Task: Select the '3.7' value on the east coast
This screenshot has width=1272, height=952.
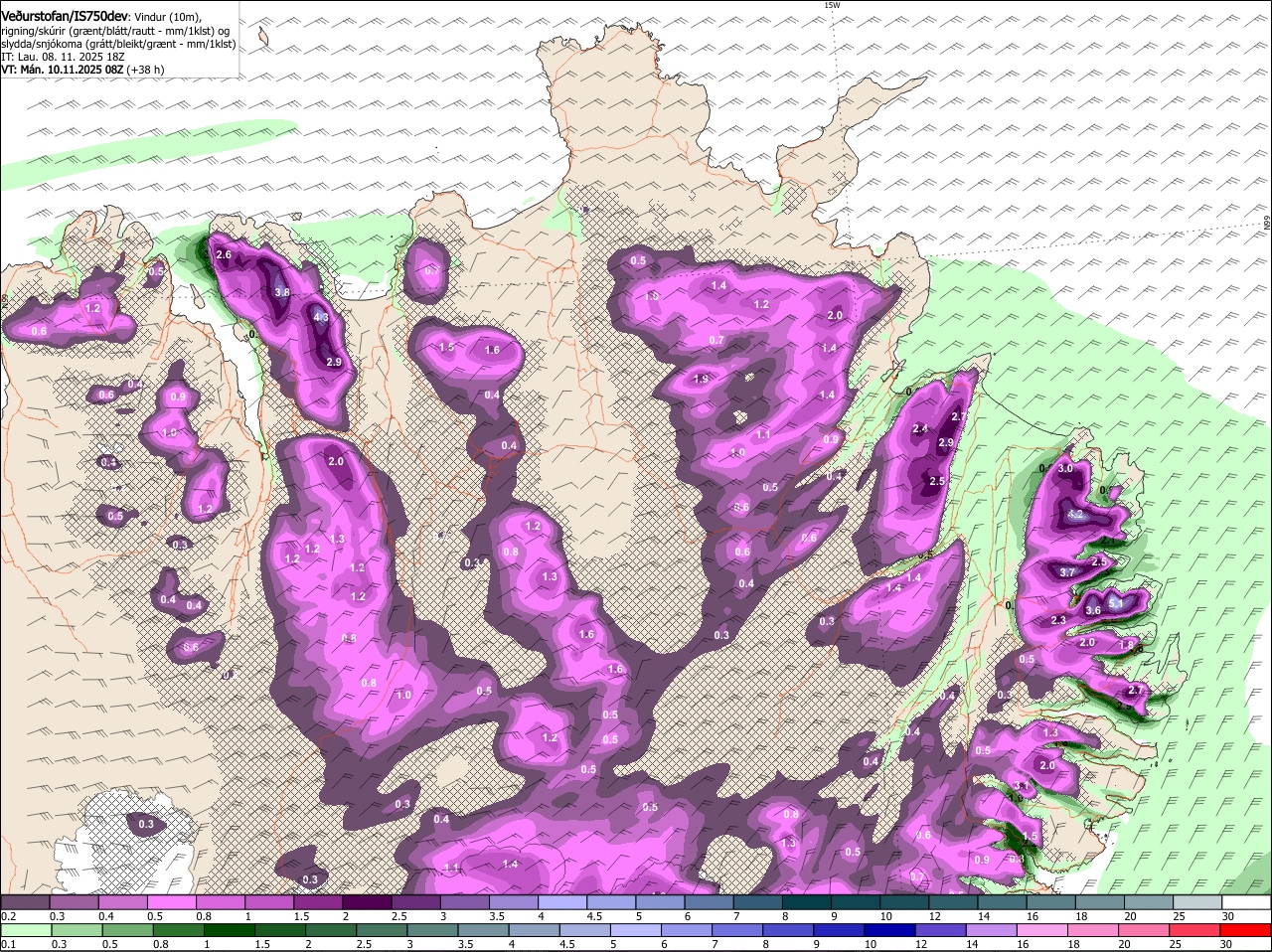Action: (1068, 573)
